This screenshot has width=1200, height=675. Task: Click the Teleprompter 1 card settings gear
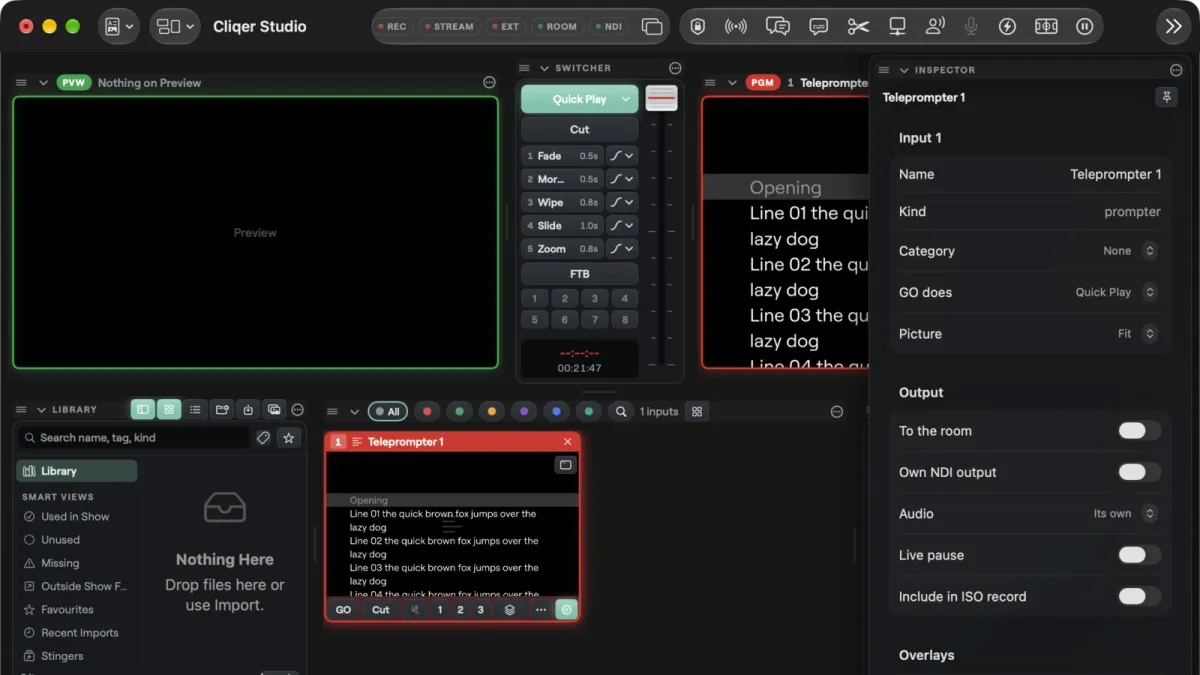coord(567,610)
